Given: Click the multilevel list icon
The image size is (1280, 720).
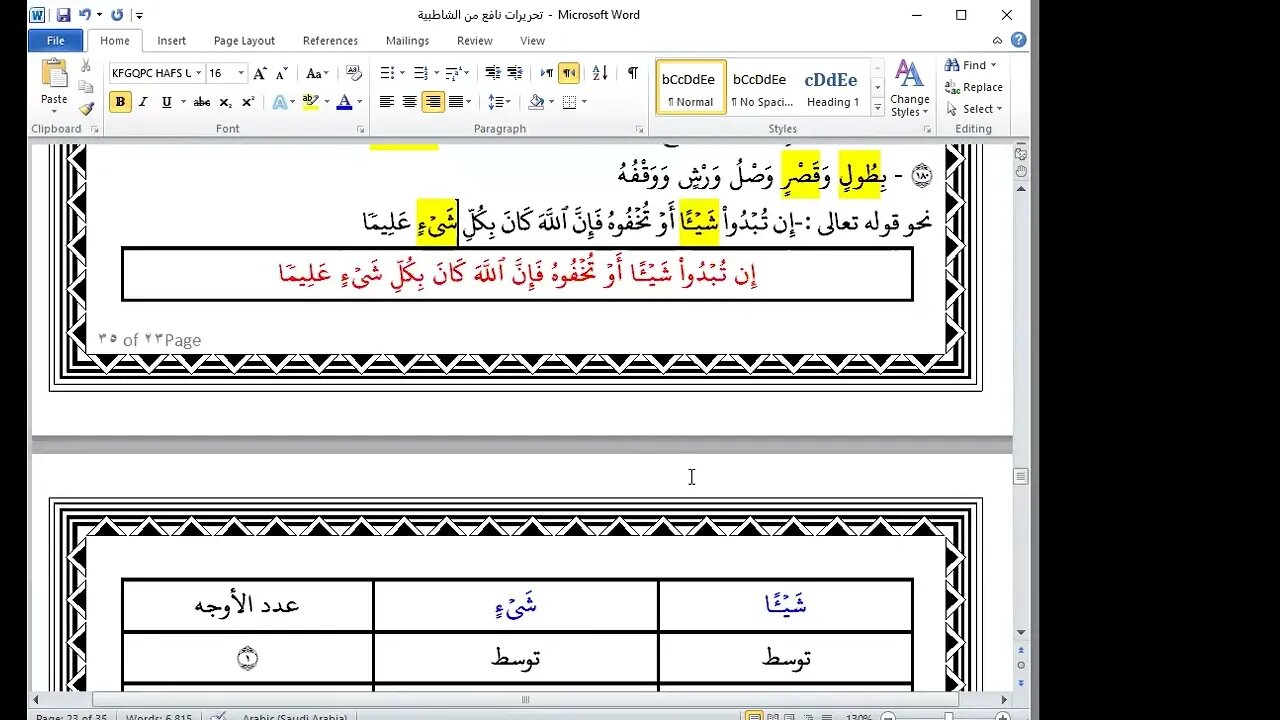Looking at the screenshot, I should click(x=453, y=73).
